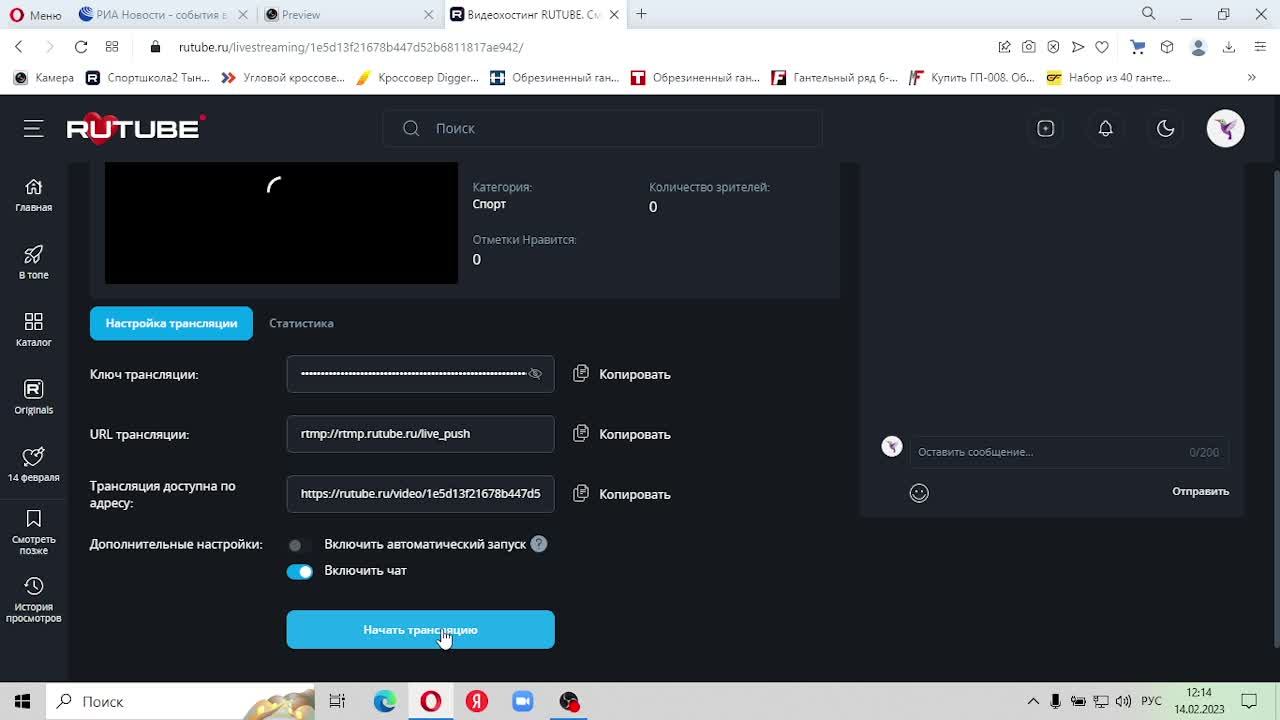
Task: Click the Начать трансляцию button
Action: pos(420,630)
